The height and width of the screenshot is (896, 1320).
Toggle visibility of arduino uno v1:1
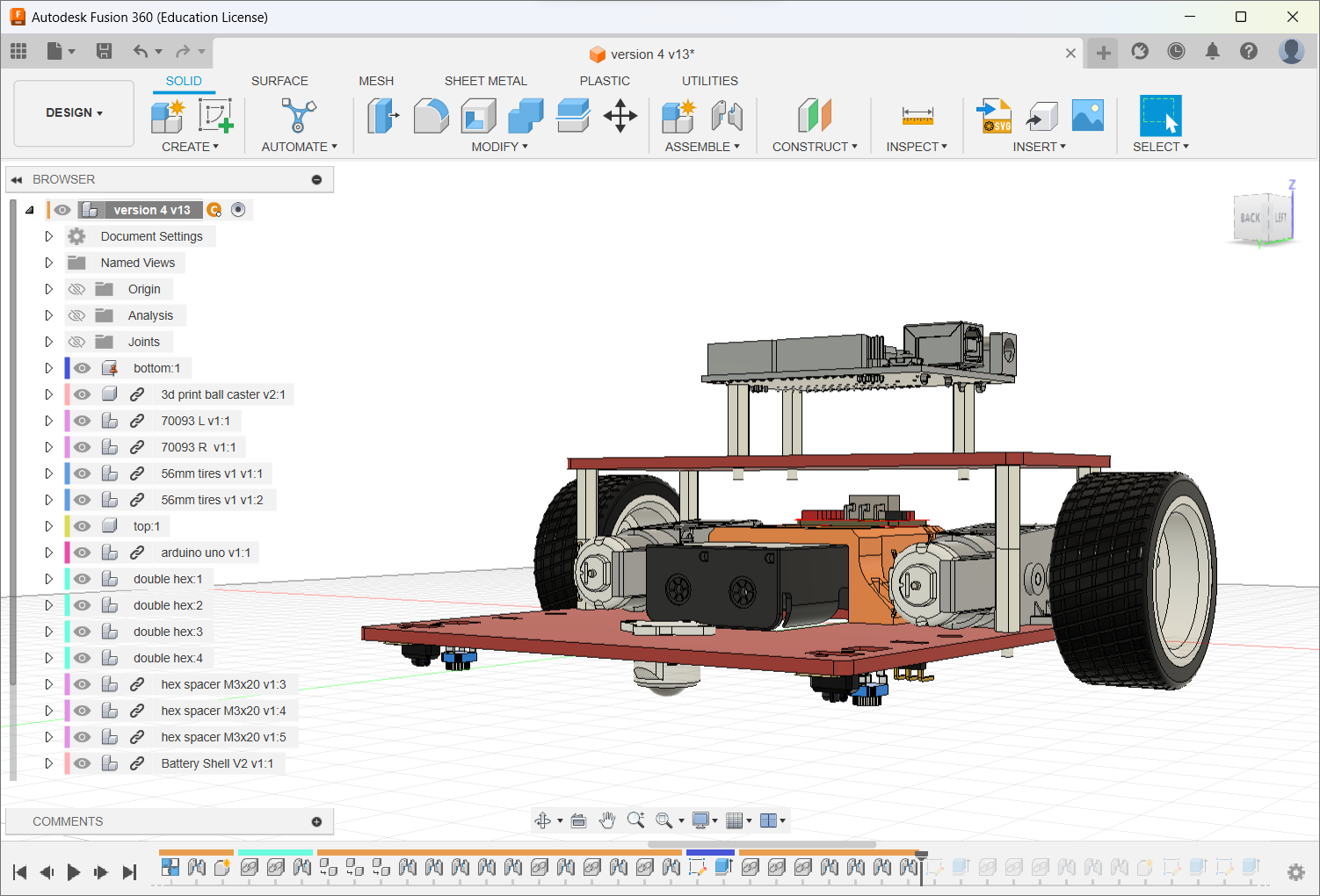82,553
